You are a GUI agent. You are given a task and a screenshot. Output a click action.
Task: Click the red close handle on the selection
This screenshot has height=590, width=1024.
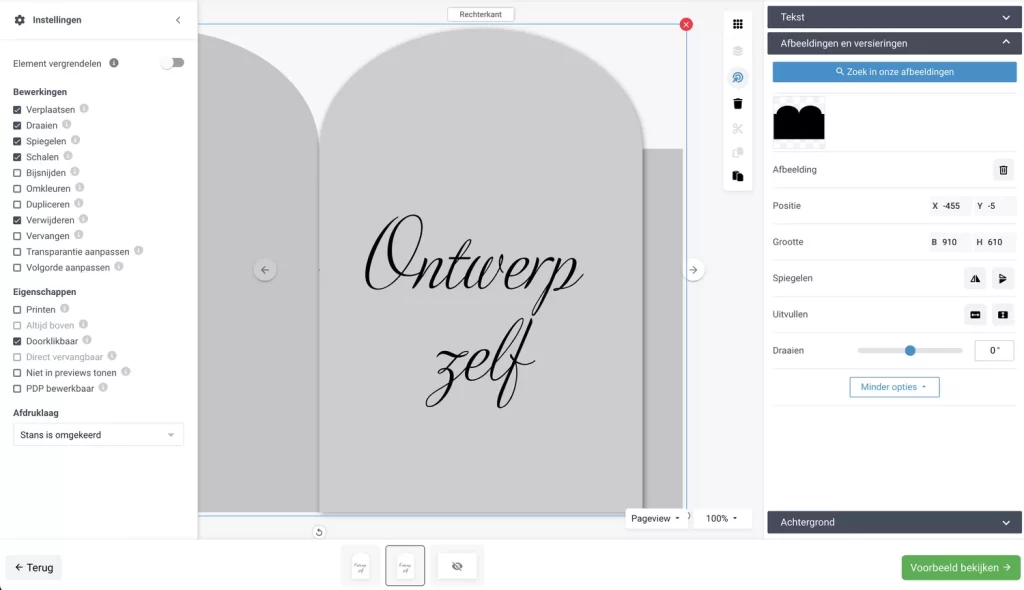[686, 24]
